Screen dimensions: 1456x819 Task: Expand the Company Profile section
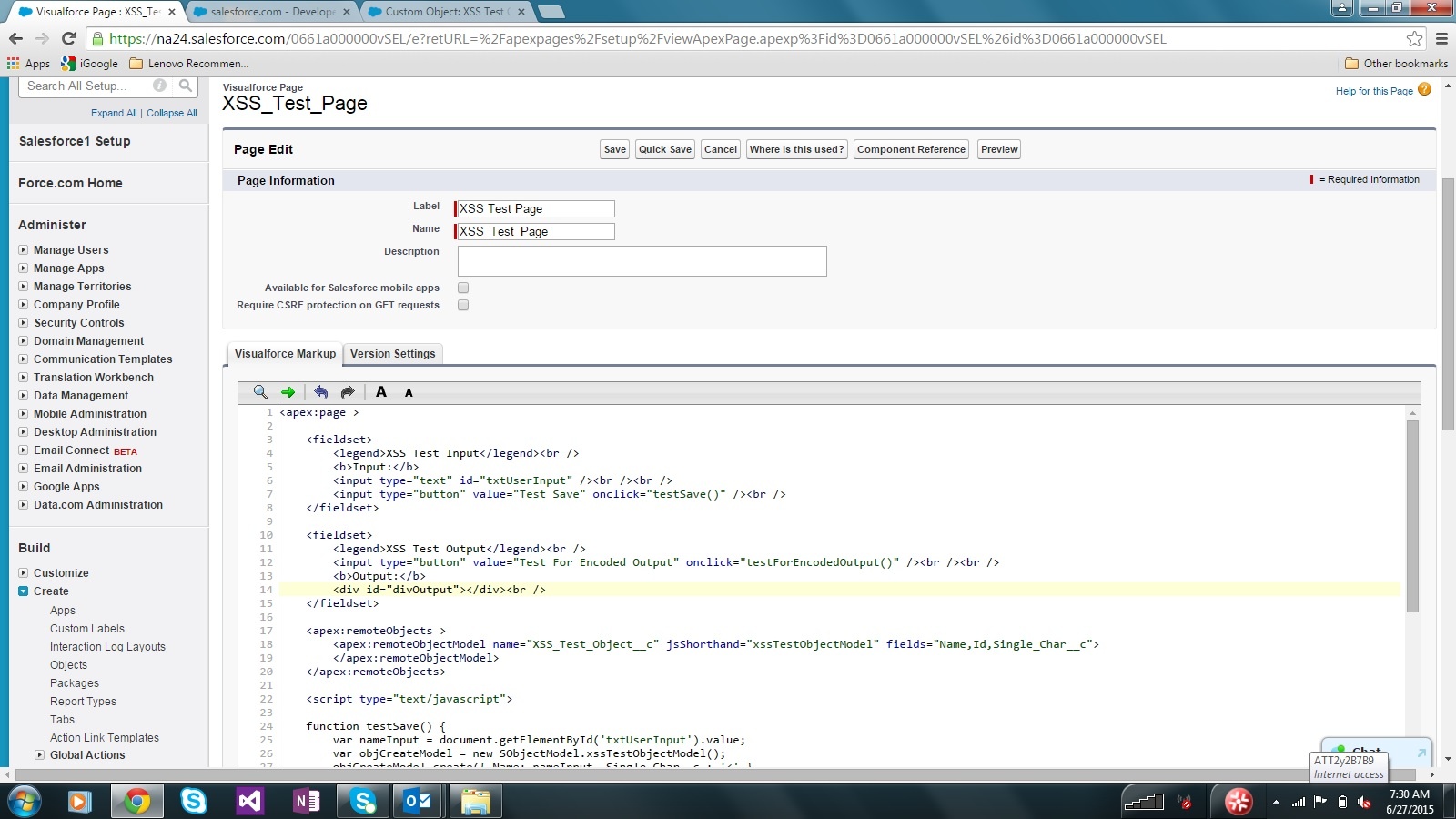tap(24, 304)
